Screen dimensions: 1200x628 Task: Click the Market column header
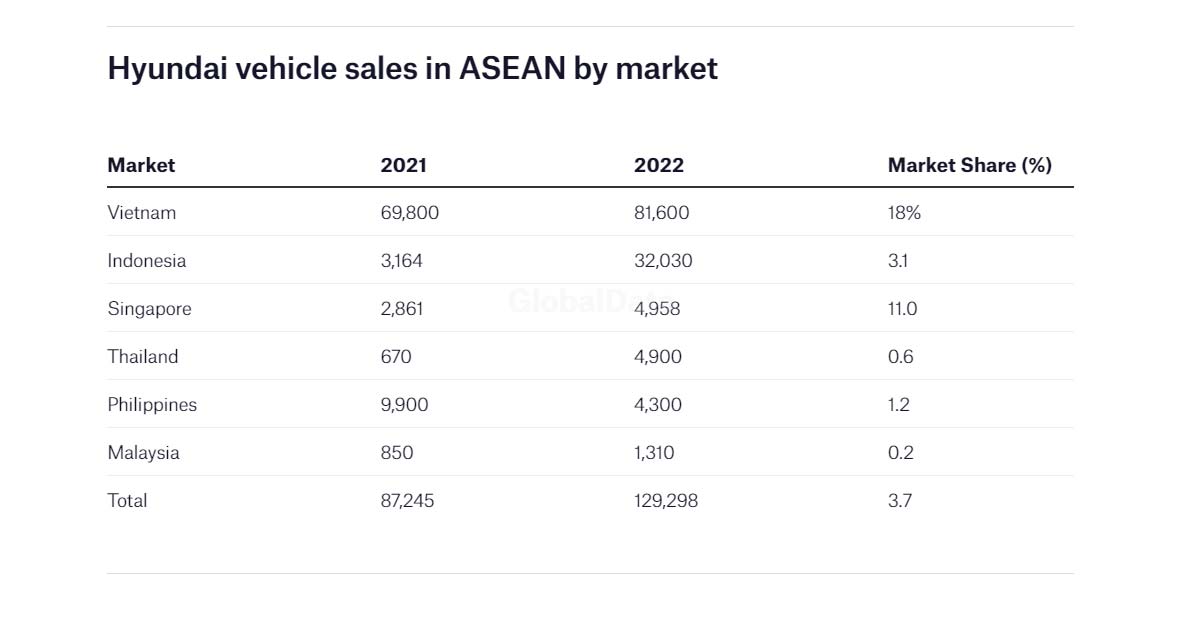141,165
